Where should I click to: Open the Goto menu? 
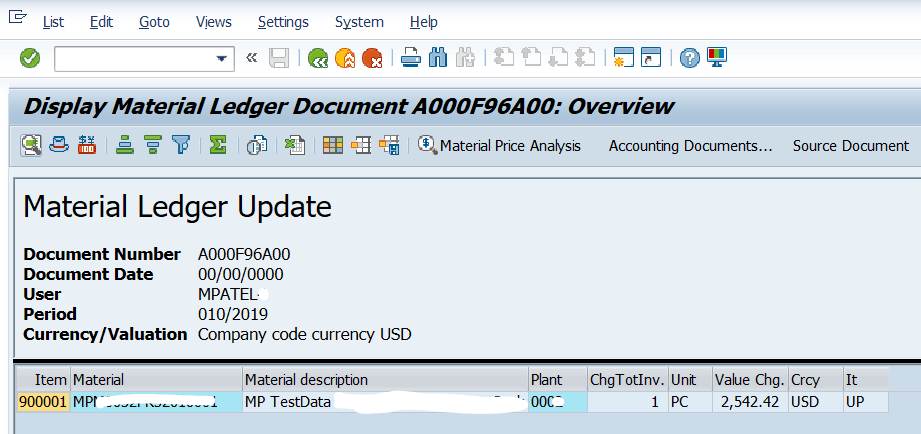[x=154, y=22]
